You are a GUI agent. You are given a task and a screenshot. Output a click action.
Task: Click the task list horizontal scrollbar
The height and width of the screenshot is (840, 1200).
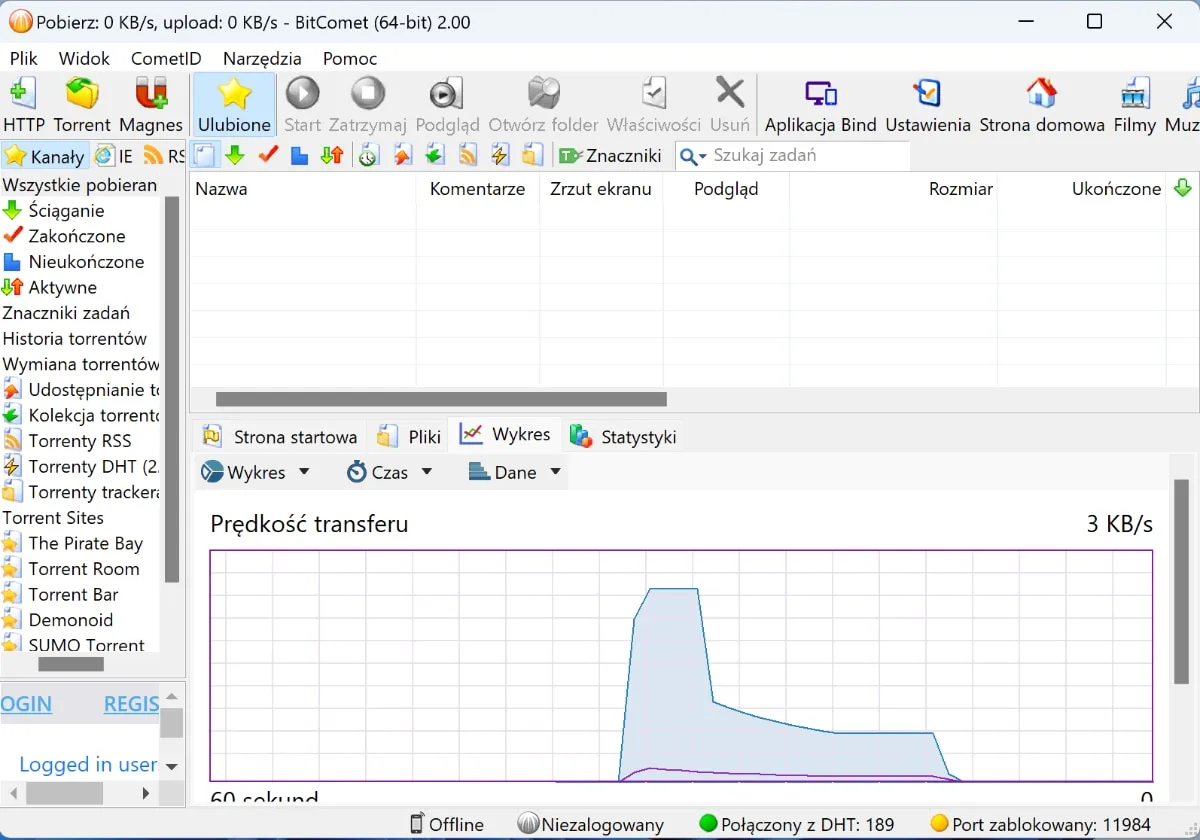pos(441,399)
